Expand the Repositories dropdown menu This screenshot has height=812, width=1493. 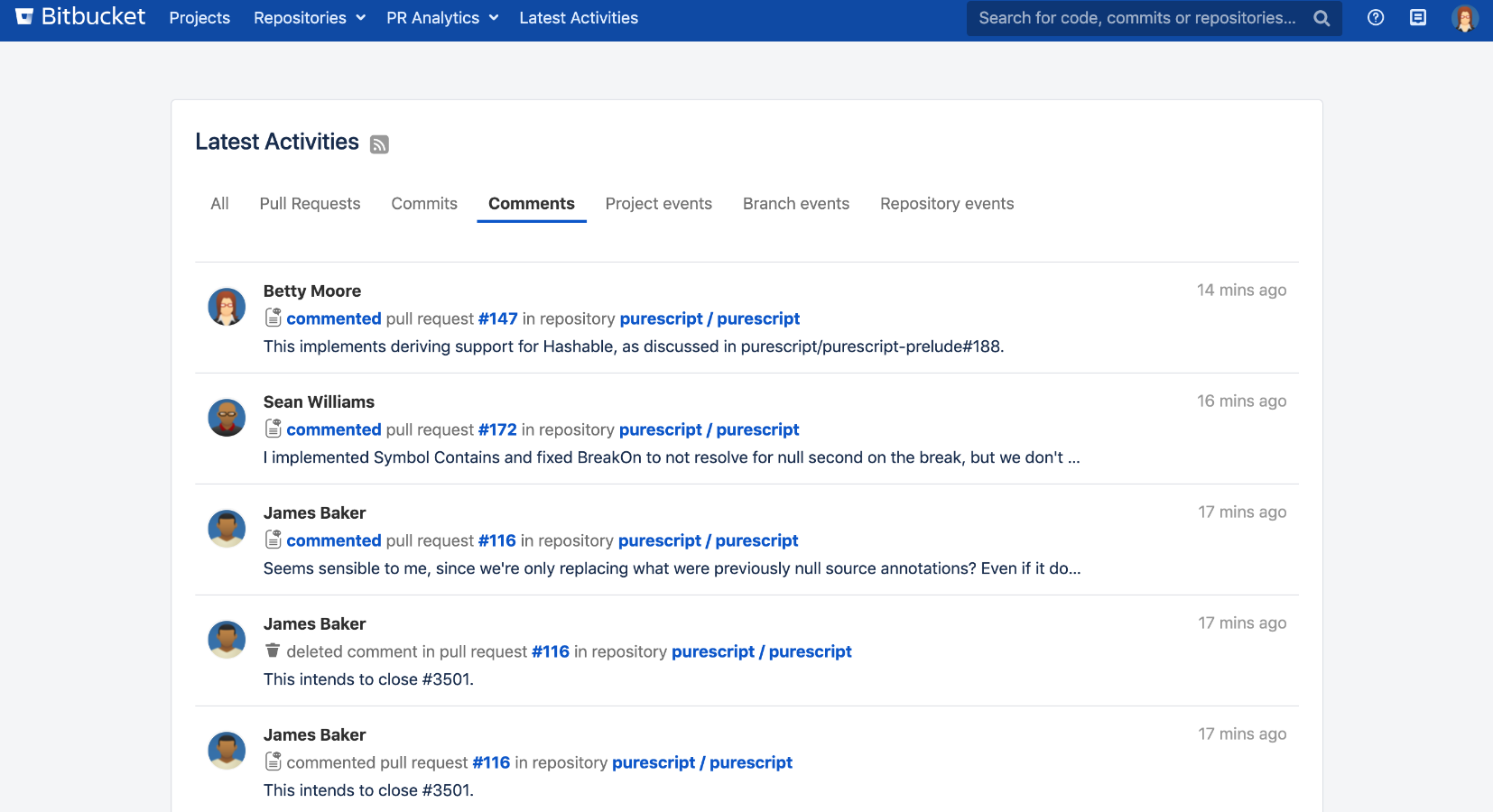point(309,18)
